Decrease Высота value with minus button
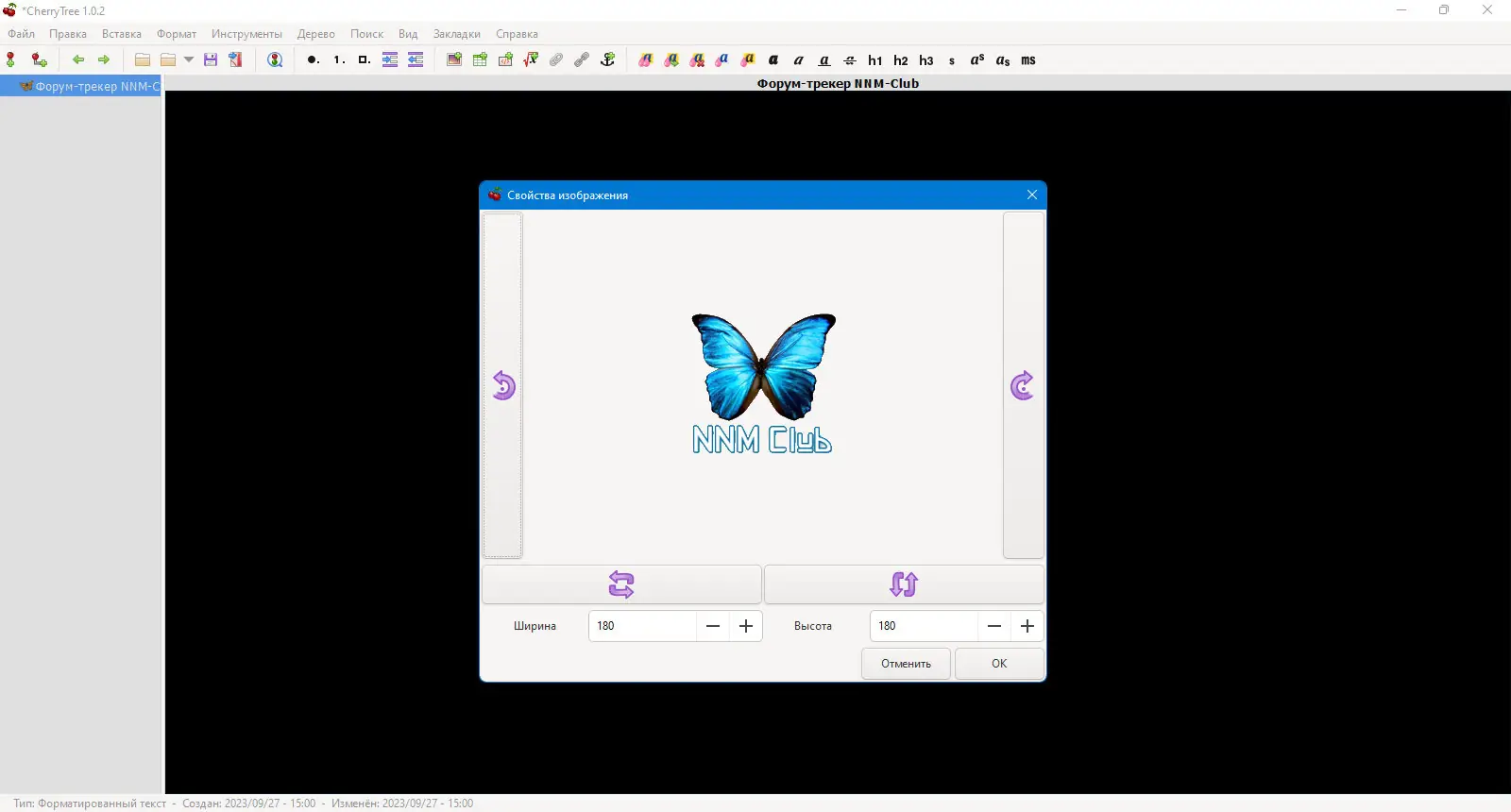Screen dimensions: 1511x812 point(994,626)
